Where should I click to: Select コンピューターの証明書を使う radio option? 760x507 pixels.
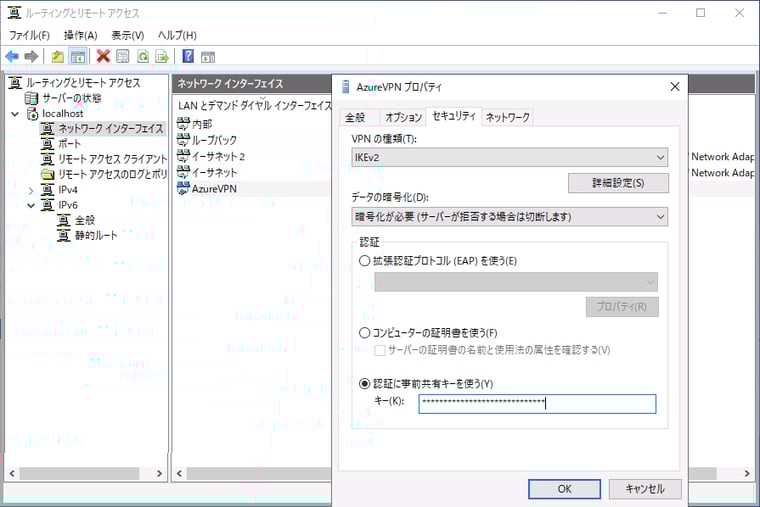[365, 332]
